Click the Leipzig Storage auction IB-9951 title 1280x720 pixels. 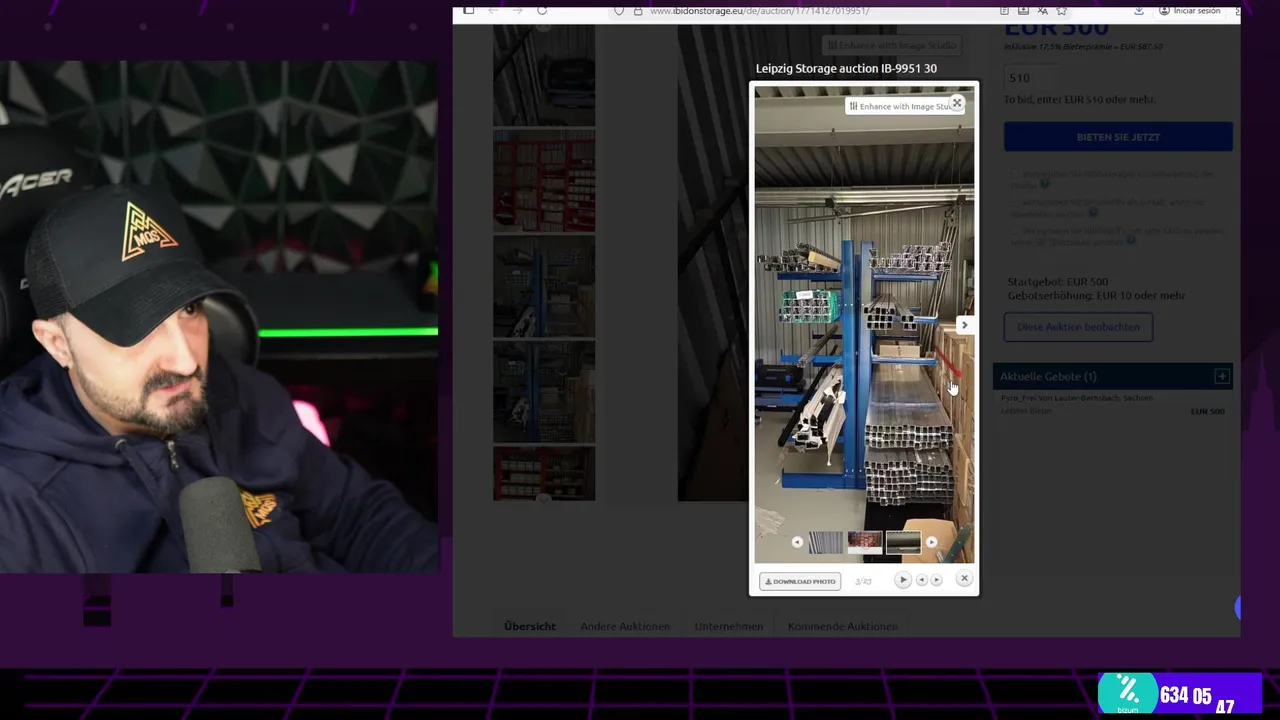(846, 68)
